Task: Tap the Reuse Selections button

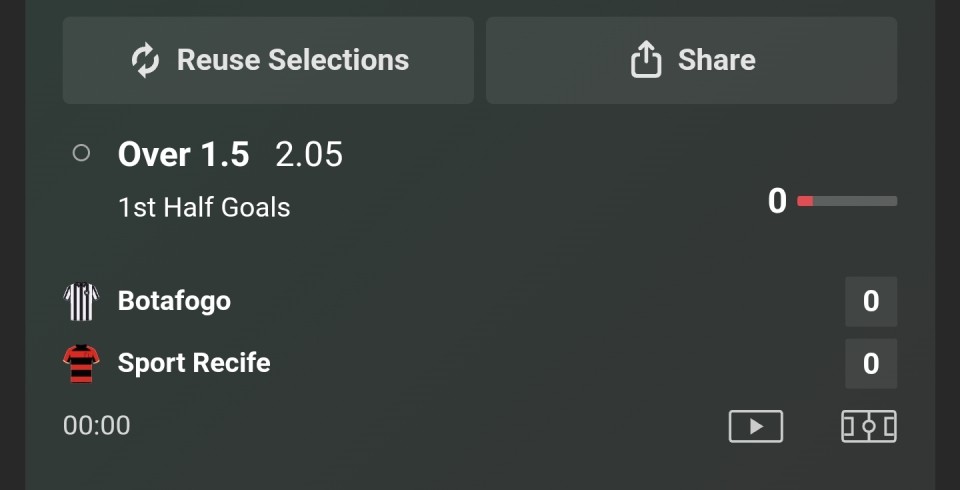Action: click(x=268, y=60)
